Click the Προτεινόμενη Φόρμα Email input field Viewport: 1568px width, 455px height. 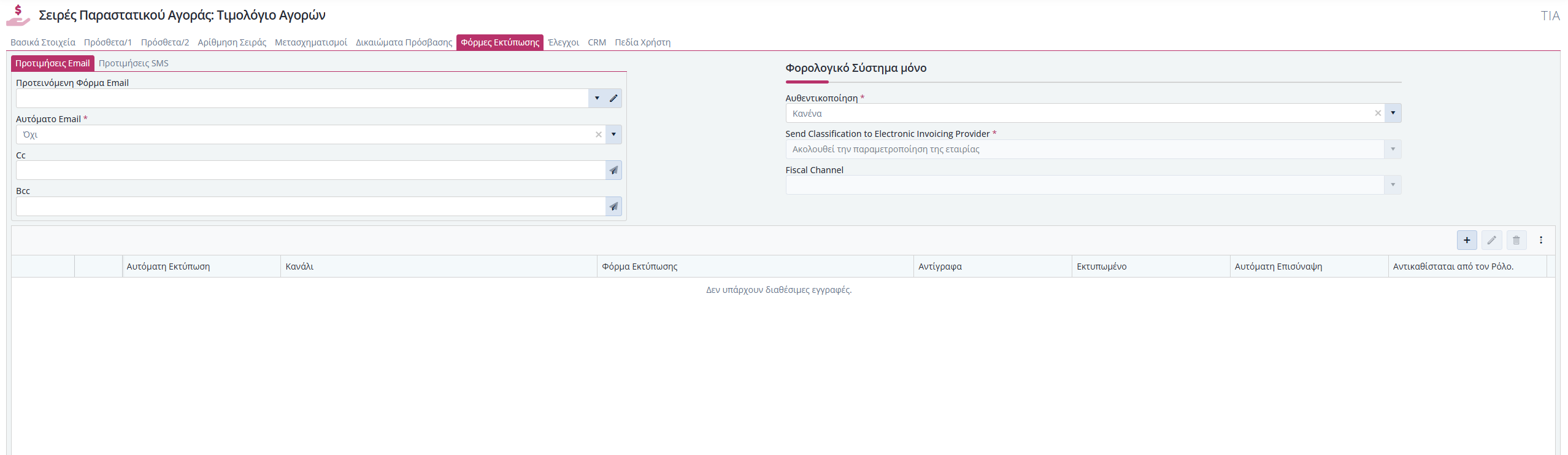(302, 98)
